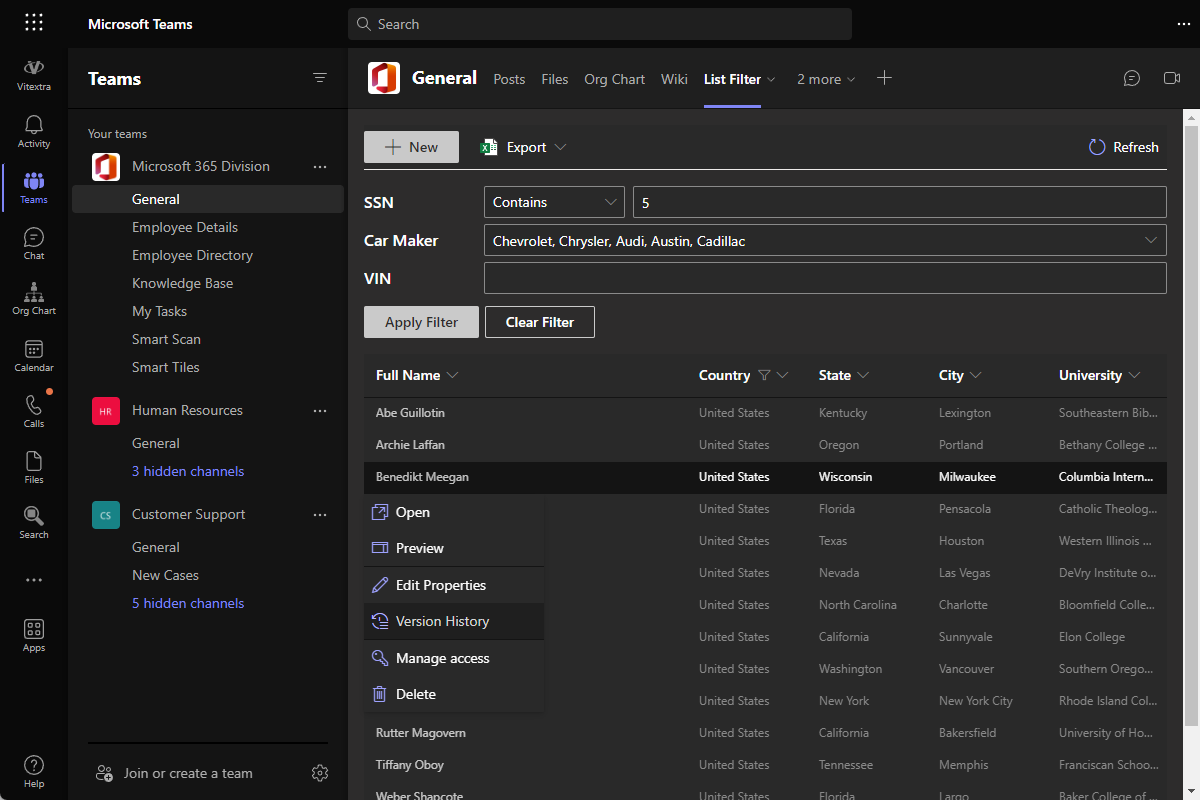The image size is (1200, 800).
Task: Open Org Chart app in left rail
Action: coord(34,298)
